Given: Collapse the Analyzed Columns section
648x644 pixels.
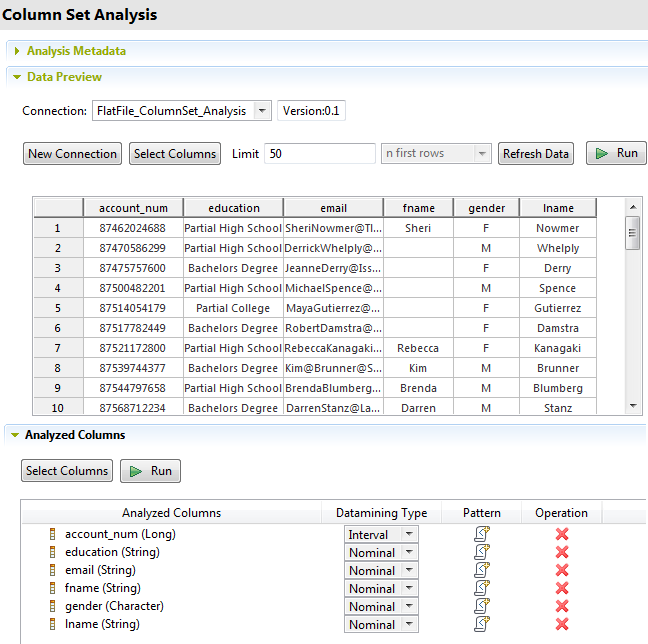Looking at the screenshot, I should (12, 435).
